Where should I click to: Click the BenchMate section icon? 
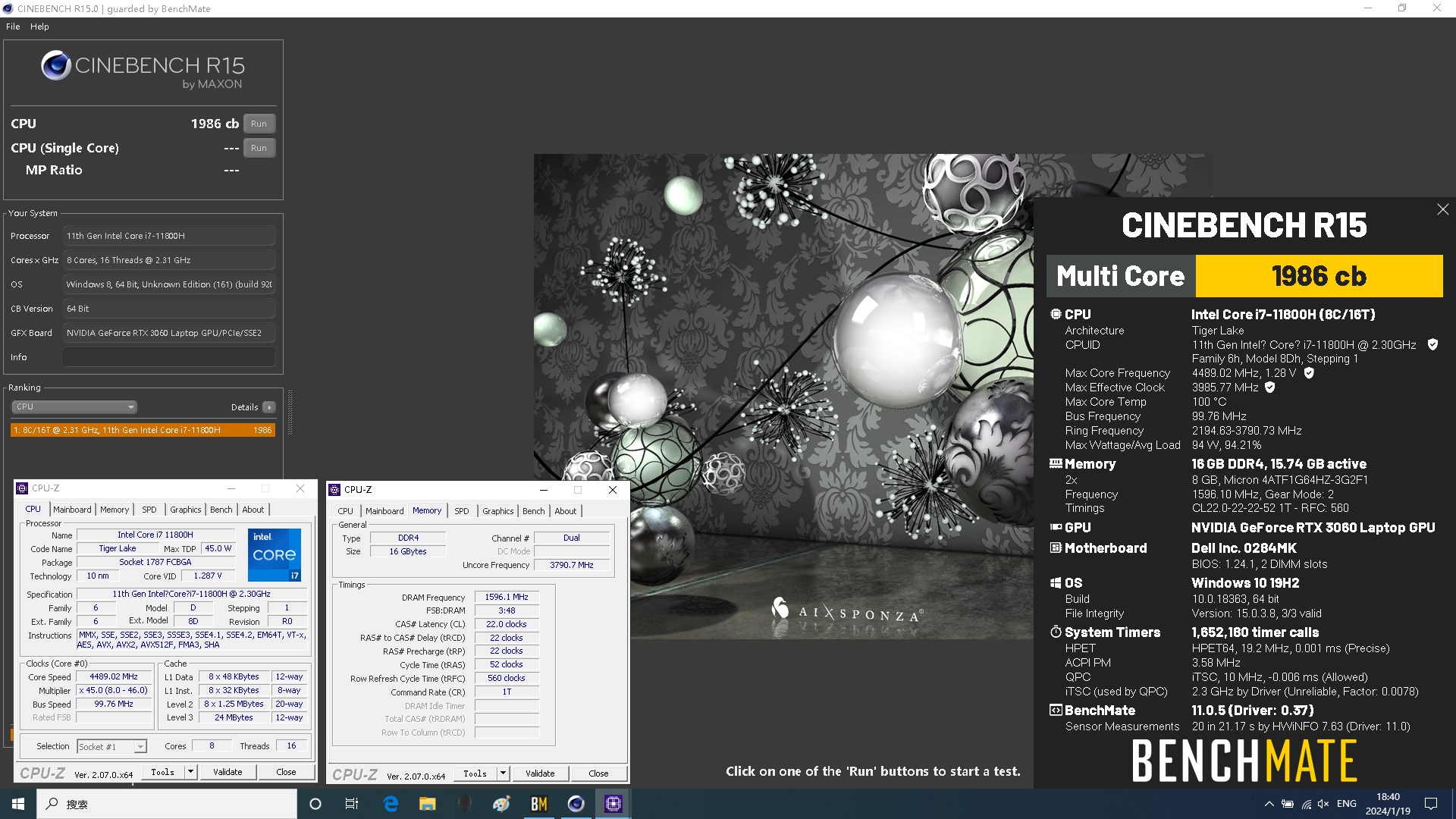tap(1055, 710)
